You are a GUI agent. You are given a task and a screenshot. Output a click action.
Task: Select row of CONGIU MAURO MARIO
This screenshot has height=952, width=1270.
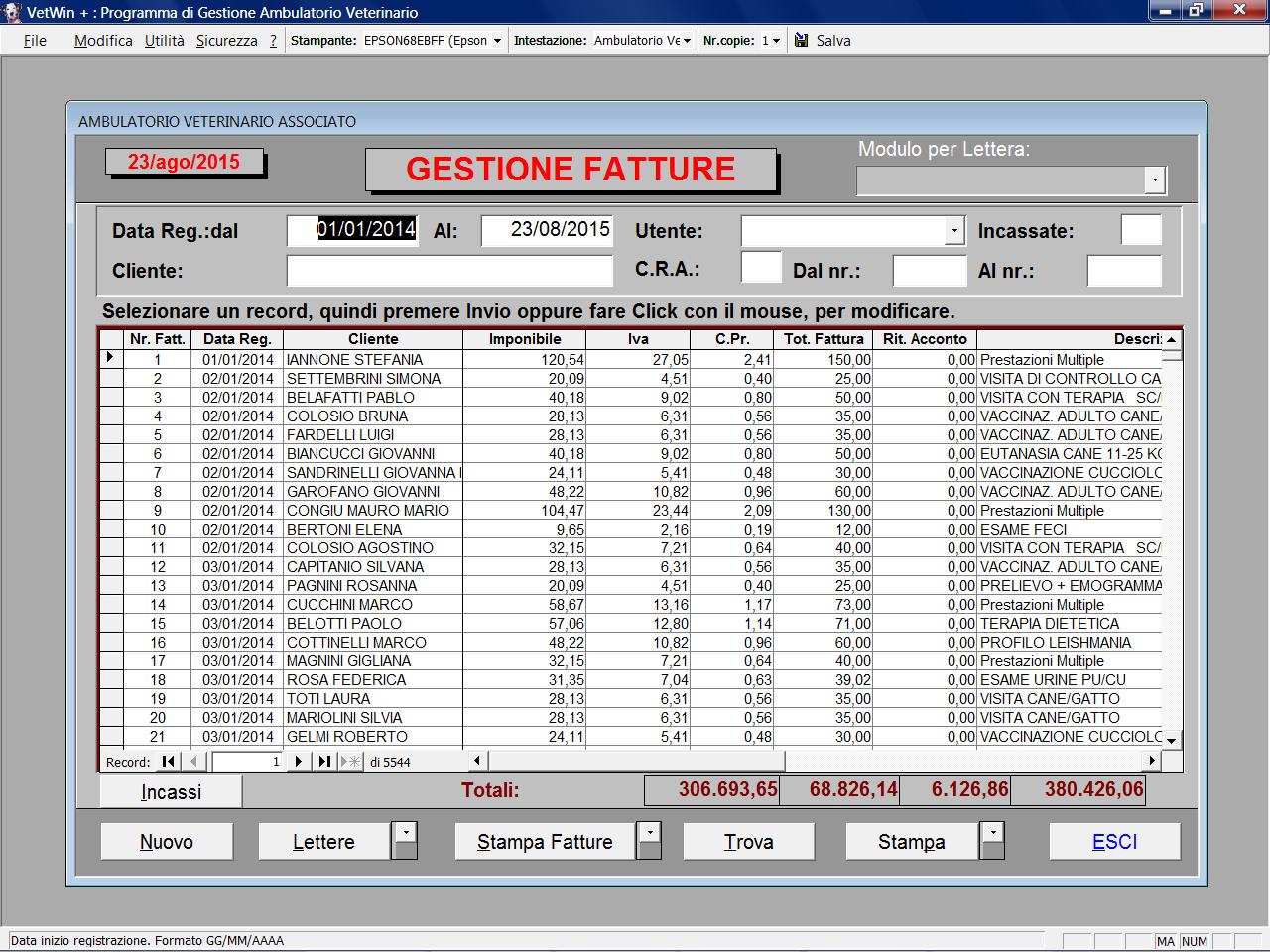630,511
